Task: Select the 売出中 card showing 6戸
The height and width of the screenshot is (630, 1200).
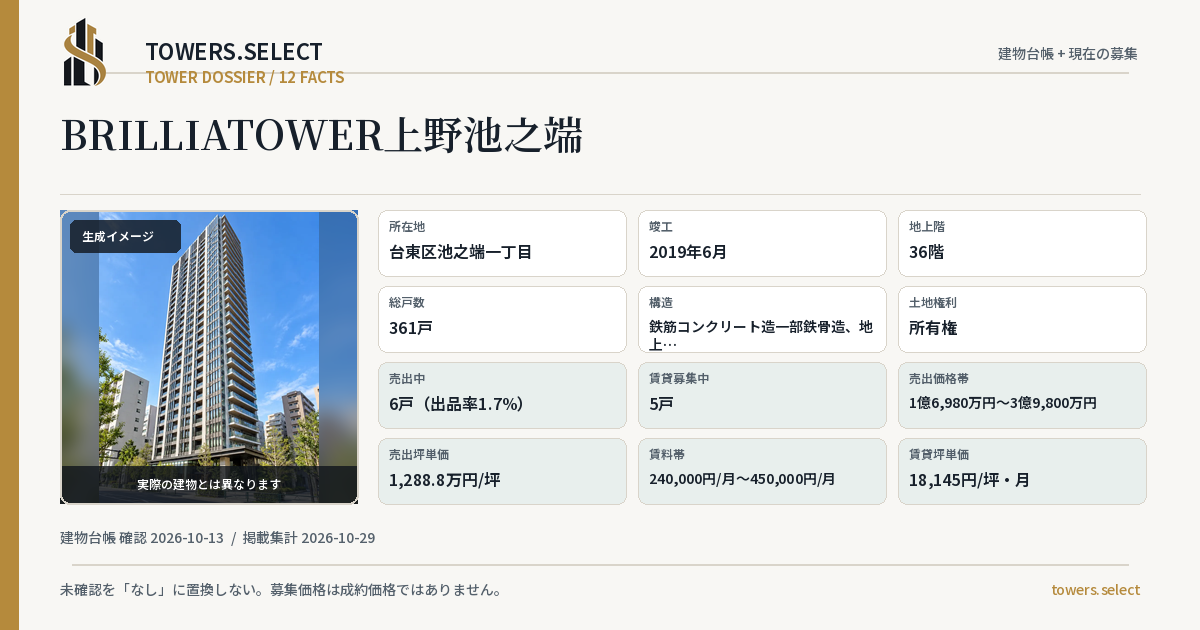Action: 502,395
